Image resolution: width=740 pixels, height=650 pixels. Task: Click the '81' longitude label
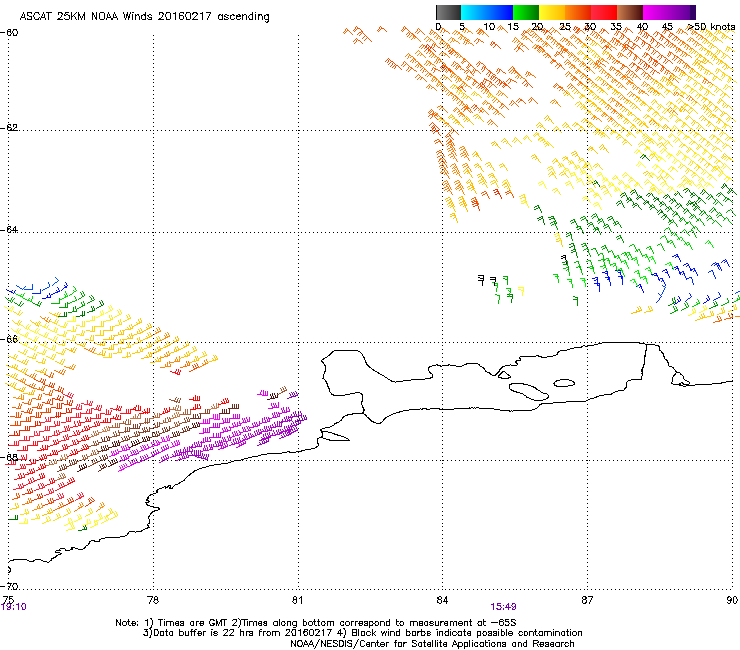[x=297, y=600]
